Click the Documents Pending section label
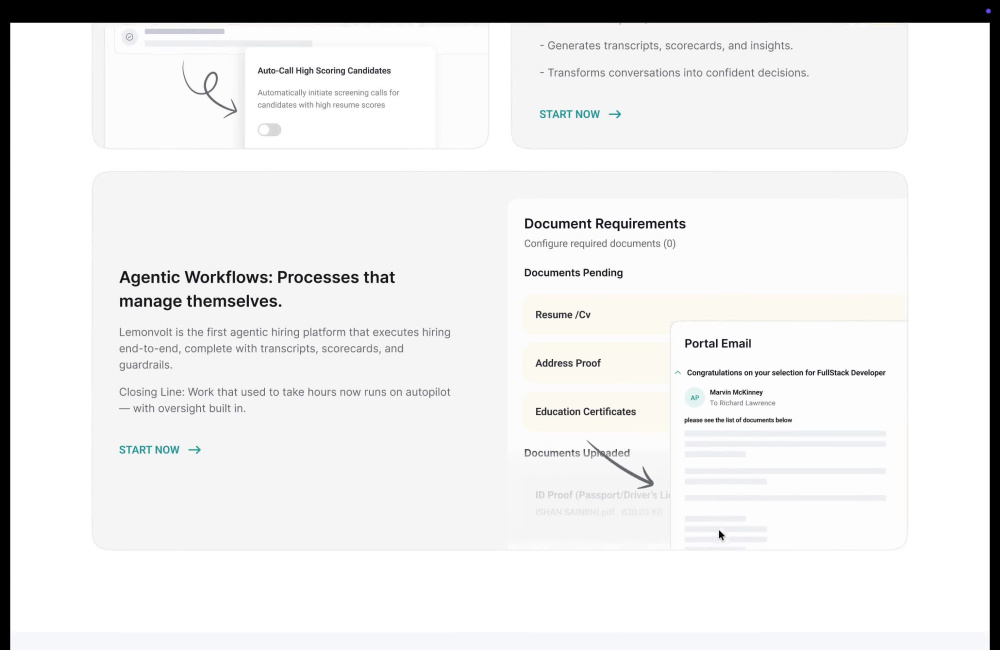Screen dimensions: 1000x650 click(x=573, y=272)
